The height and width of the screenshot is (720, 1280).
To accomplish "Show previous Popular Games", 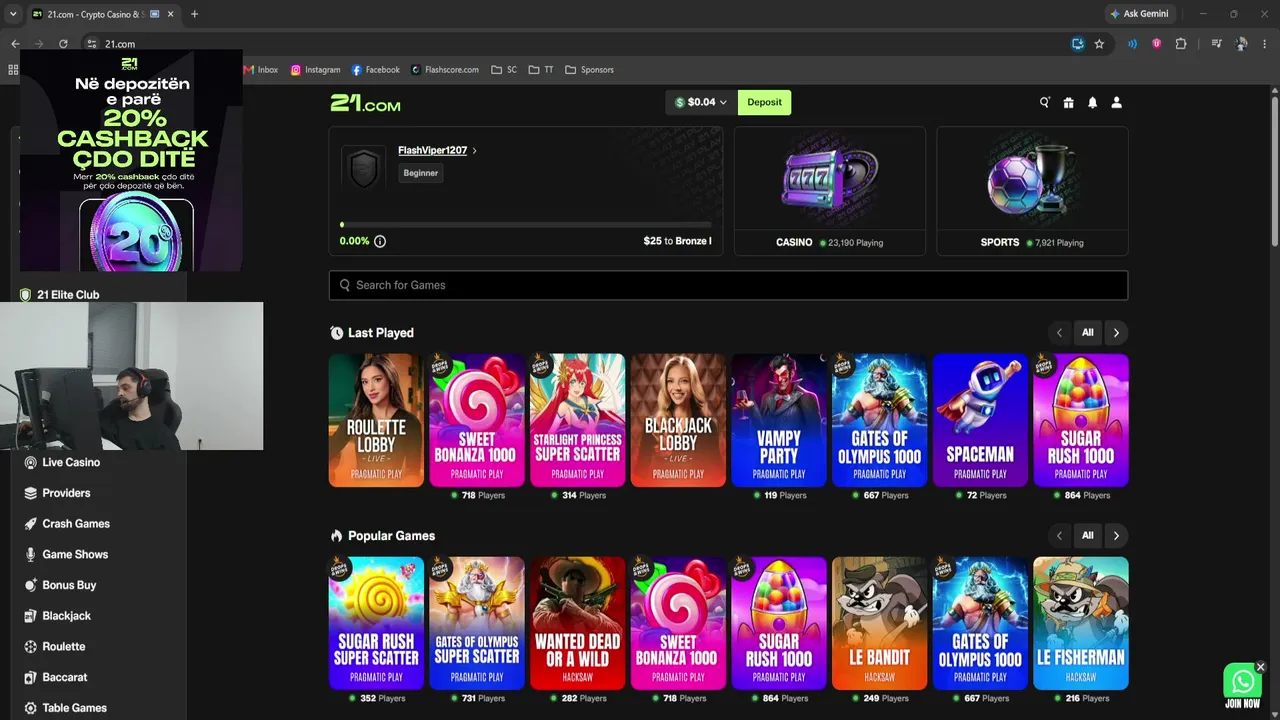I will (x=1059, y=536).
